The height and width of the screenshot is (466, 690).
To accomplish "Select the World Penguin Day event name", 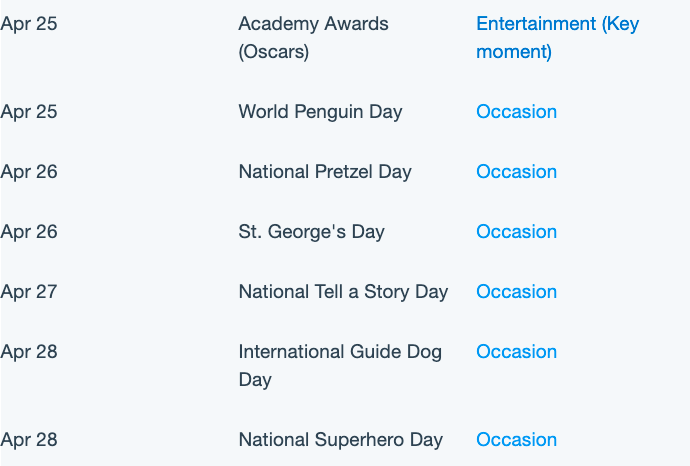I will (320, 112).
